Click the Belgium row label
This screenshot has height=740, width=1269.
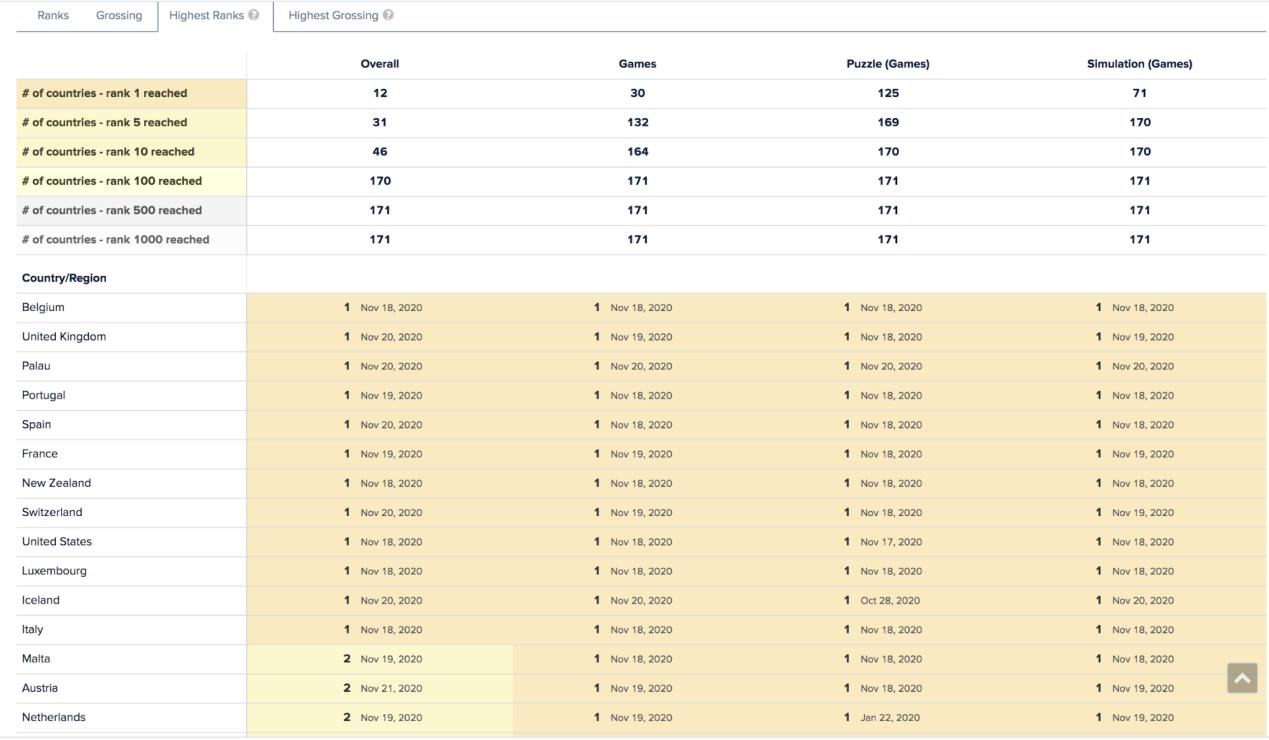point(43,307)
